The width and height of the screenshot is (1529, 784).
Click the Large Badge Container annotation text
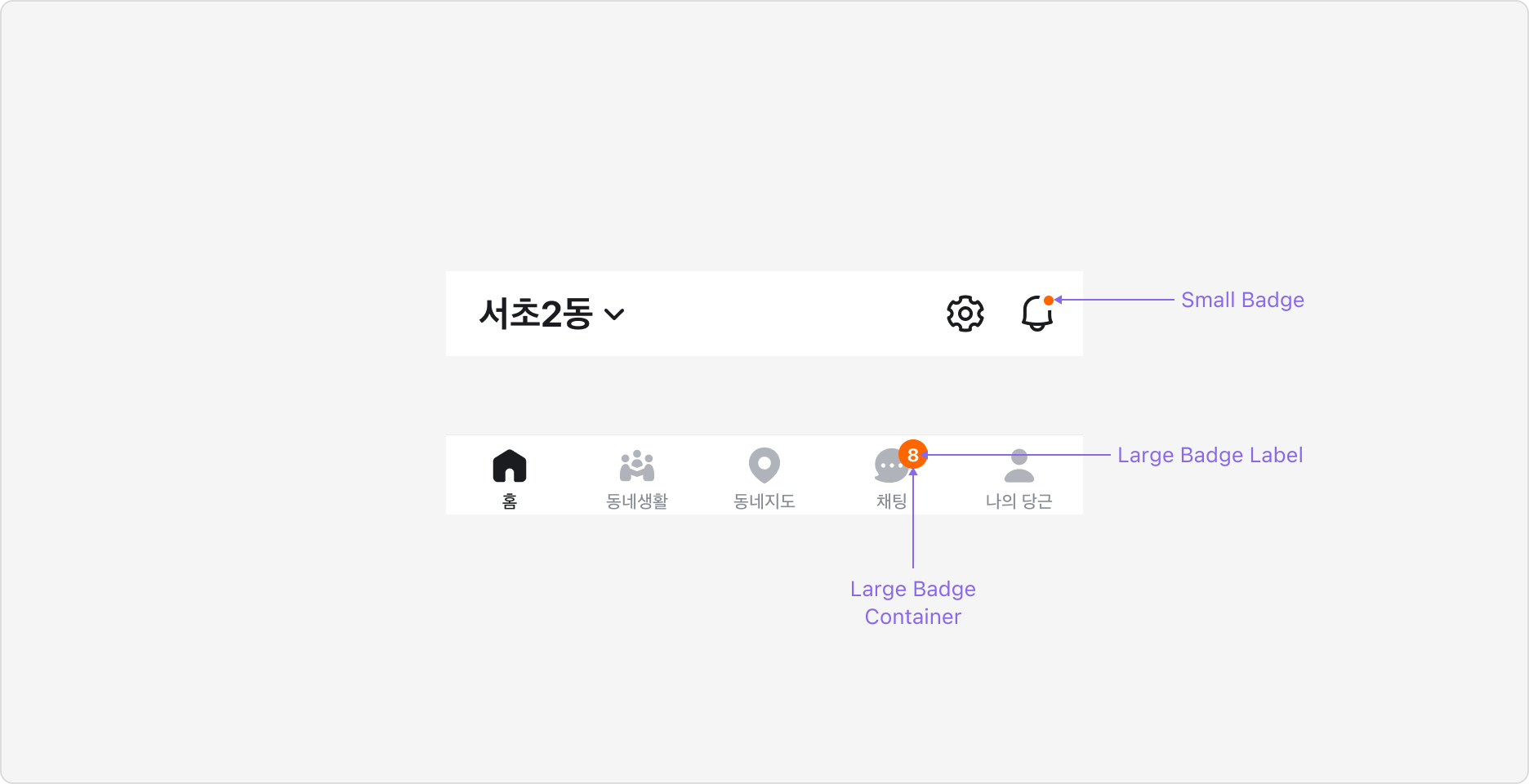tap(912, 603)
